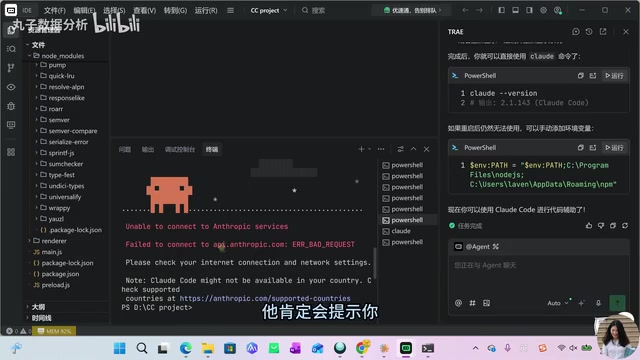
Task: Close the TRAE panel
Action: (626, 31)
